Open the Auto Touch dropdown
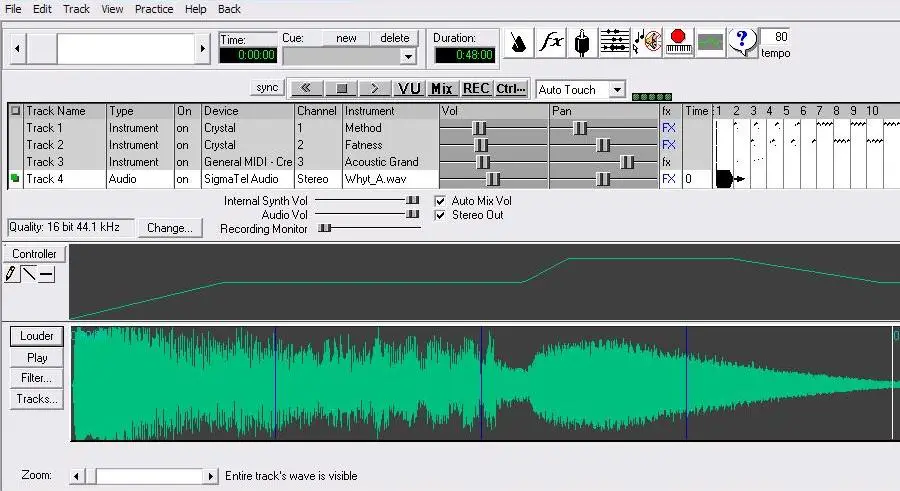This screenshot has height=491, width=900. pyautogui.click(x=616, y=90)
